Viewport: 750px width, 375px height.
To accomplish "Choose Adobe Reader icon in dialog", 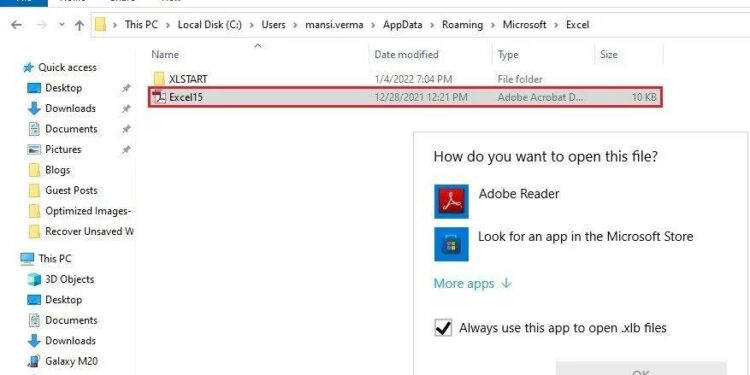I will [x=451, y=201].
